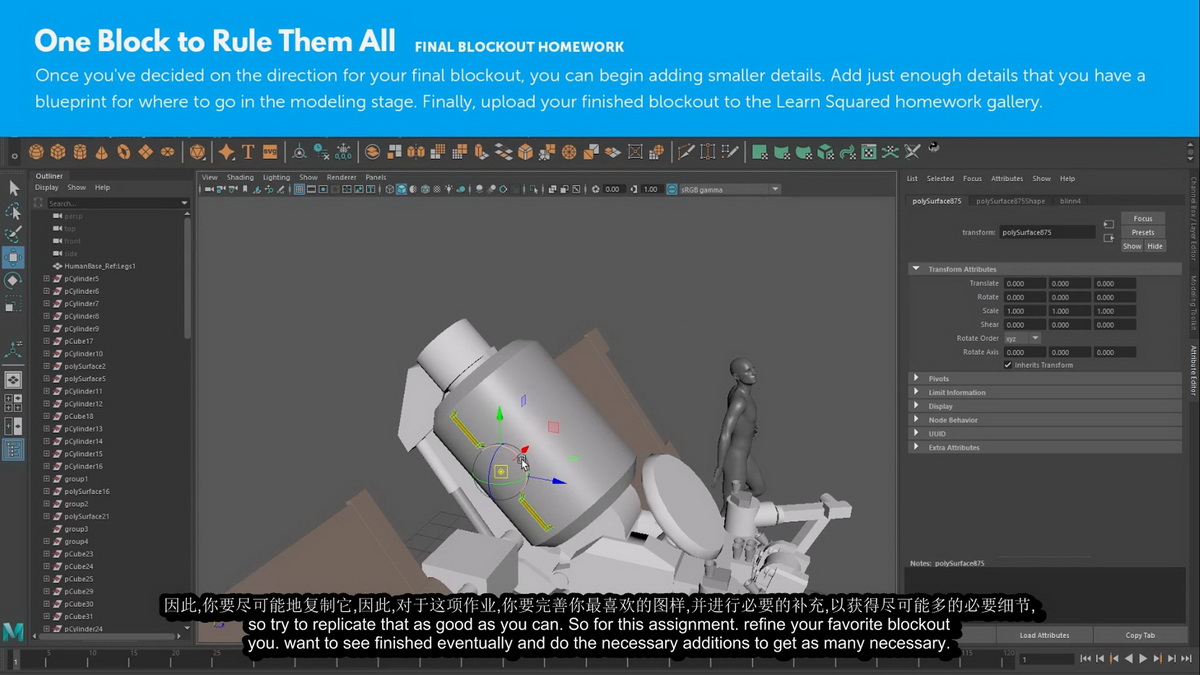Click Load Attributes button

(1044, 635)
